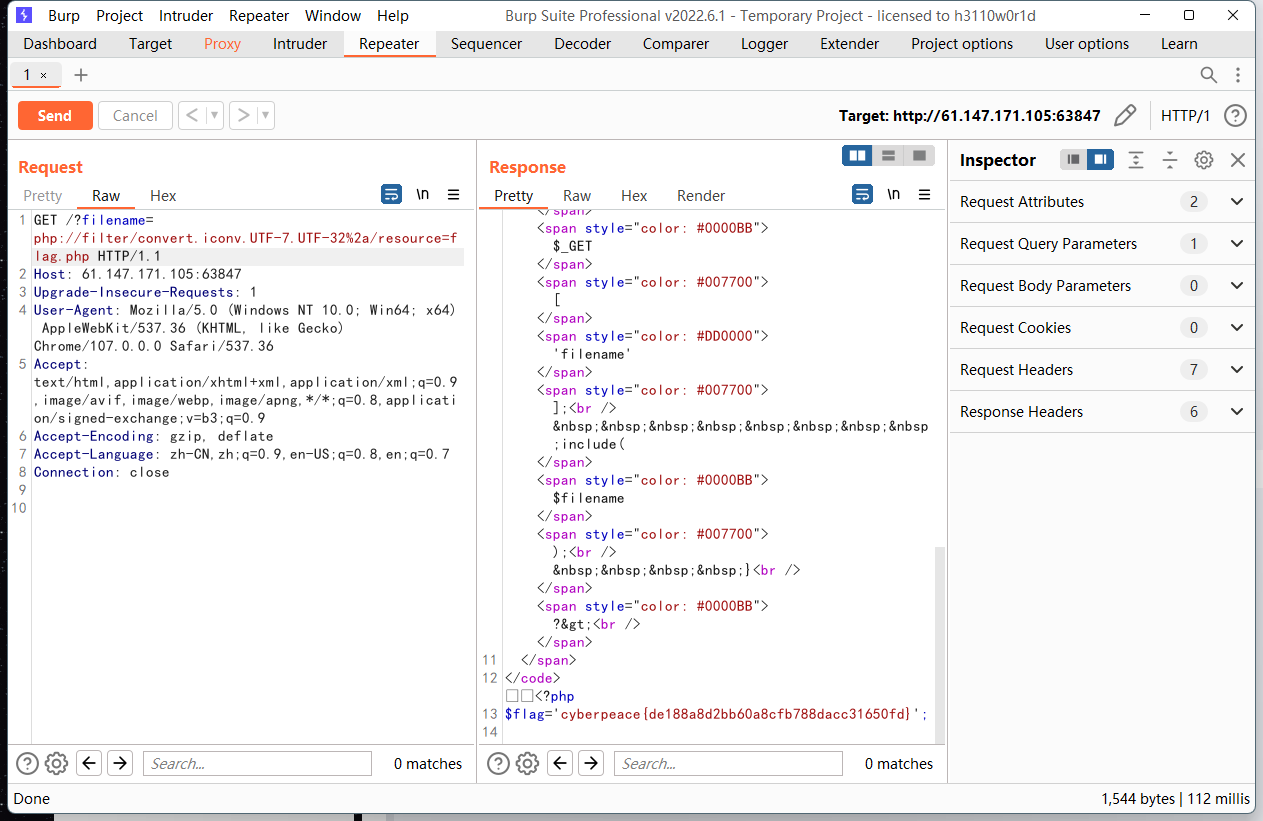Show request in Pretty view
The width and height of the screenshot is (1263, 821).
43,196
